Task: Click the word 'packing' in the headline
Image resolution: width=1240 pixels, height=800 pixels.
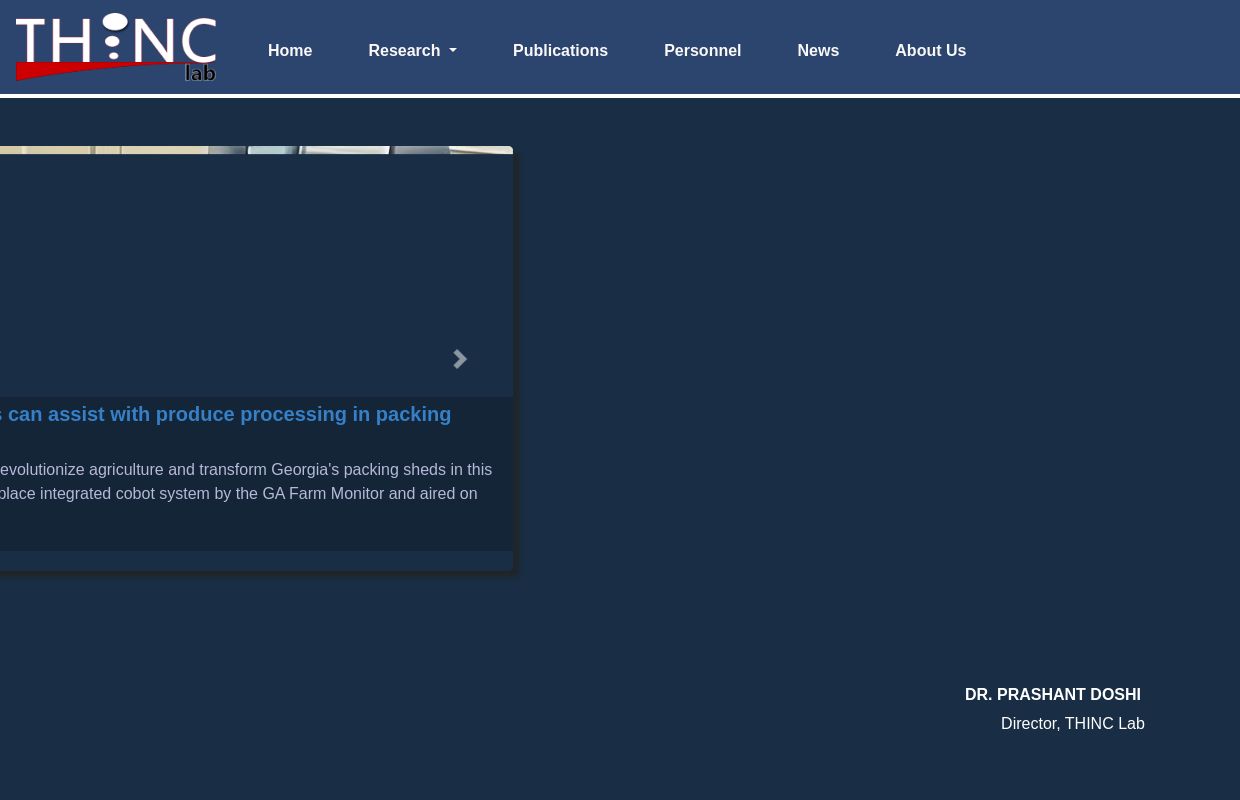Action: 413,414
